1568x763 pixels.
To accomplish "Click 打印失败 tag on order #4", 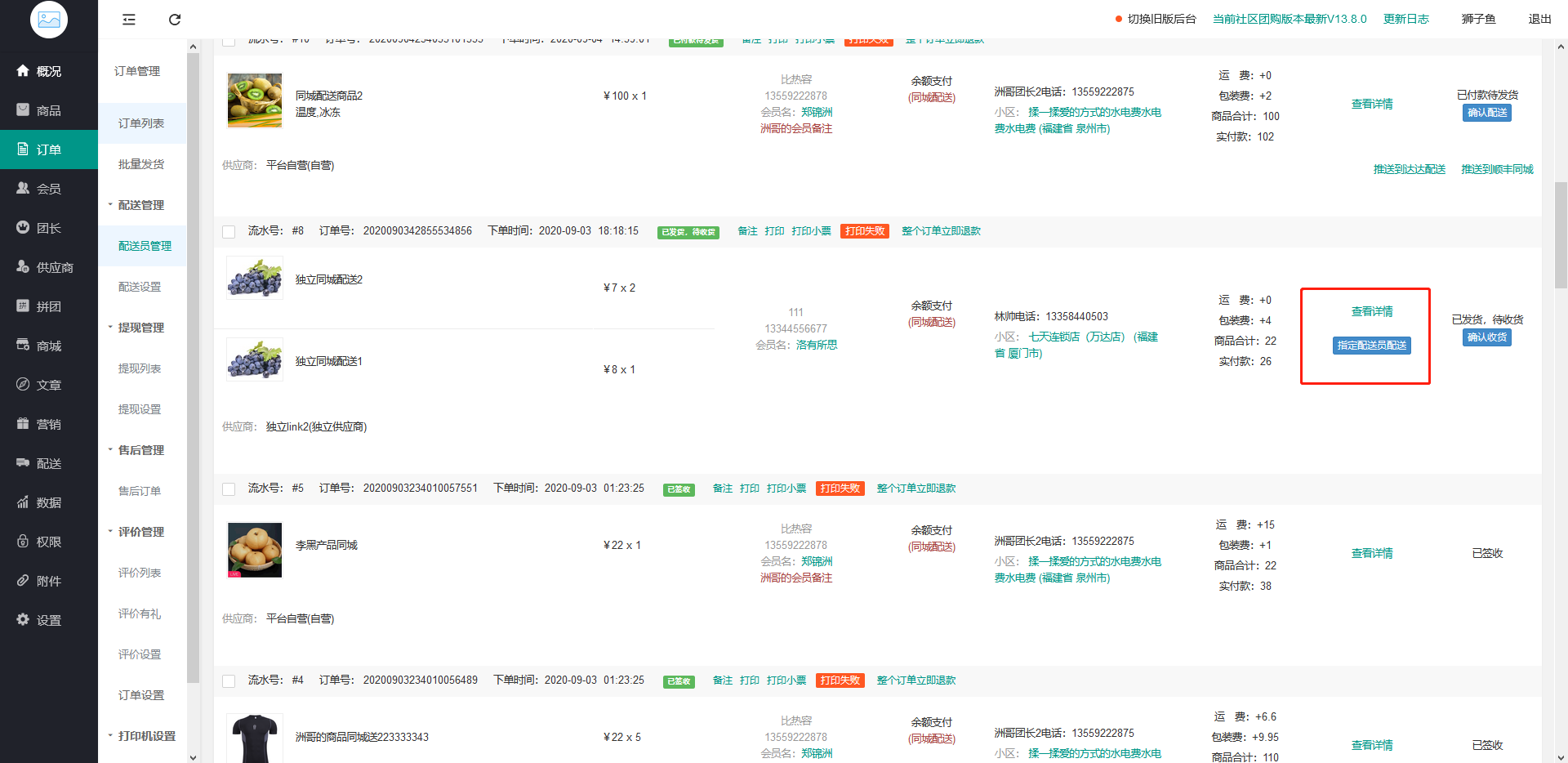I will 840,680.
